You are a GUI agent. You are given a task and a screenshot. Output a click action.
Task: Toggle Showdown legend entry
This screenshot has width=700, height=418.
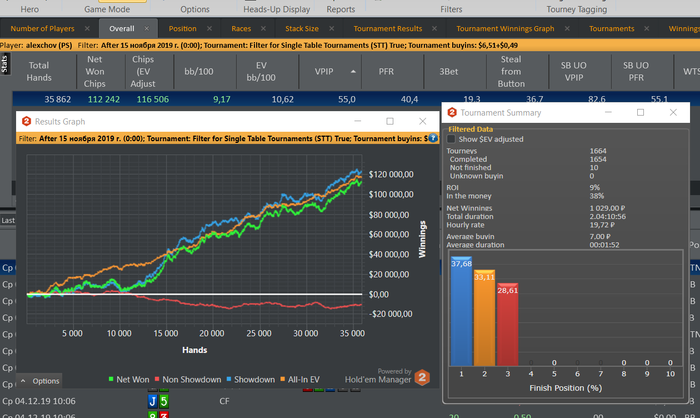click(250, 380)
